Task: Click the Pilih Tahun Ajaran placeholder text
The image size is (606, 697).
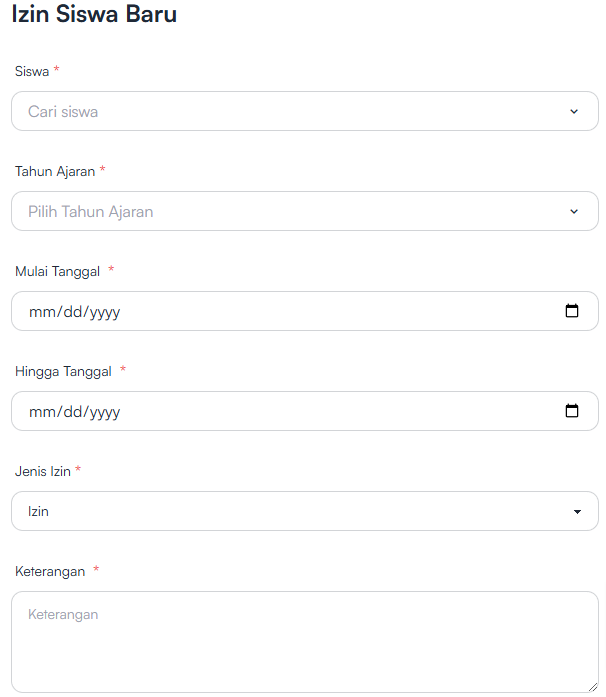Action: 91,212
